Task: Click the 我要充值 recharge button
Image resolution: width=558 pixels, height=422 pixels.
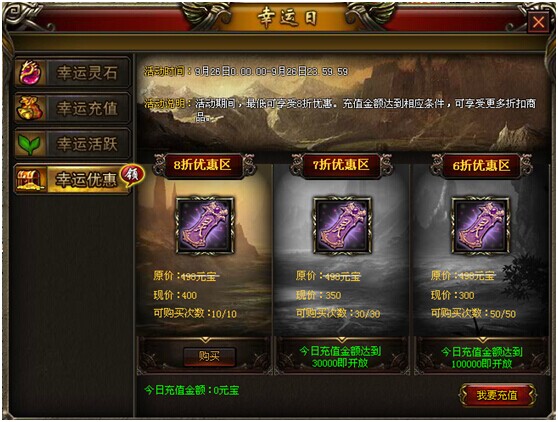Action: click(498, 395)
